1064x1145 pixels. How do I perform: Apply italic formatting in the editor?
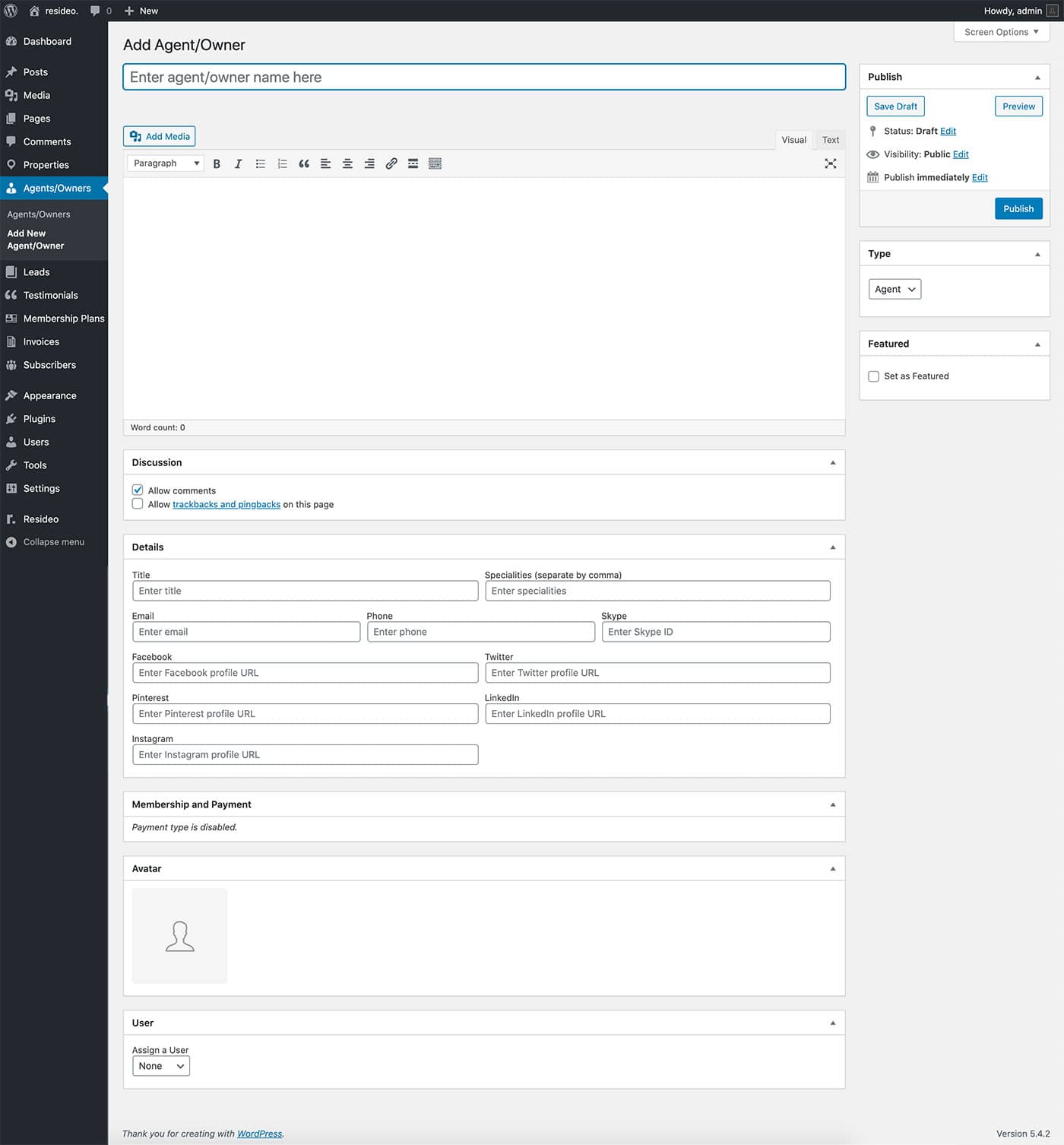[x=238, y=163]
